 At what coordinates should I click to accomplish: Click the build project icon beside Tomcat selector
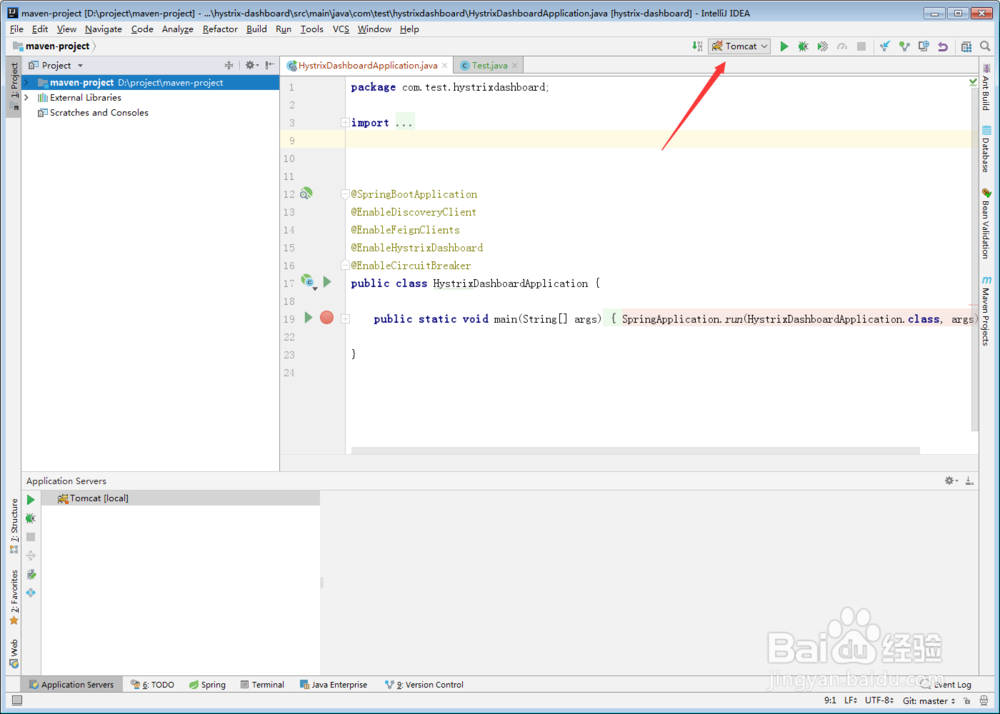697,46
